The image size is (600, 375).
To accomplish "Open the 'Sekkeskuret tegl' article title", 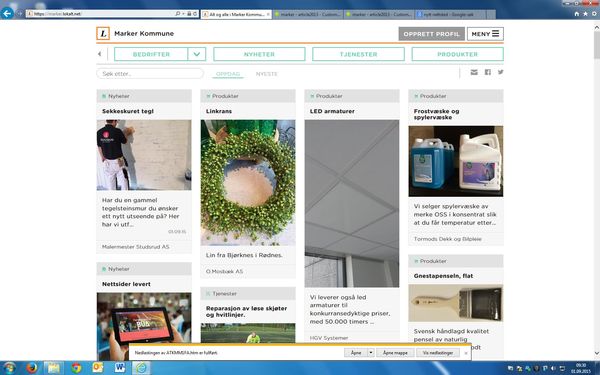I will point(128,111).
